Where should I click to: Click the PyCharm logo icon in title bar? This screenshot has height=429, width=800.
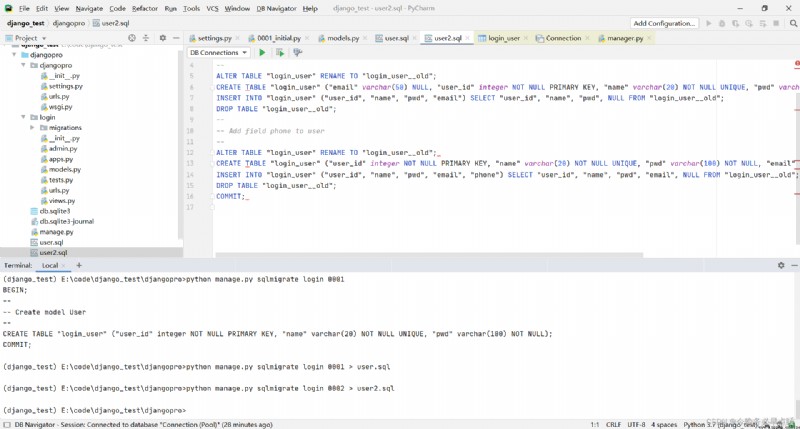click(x=8, y=8)
